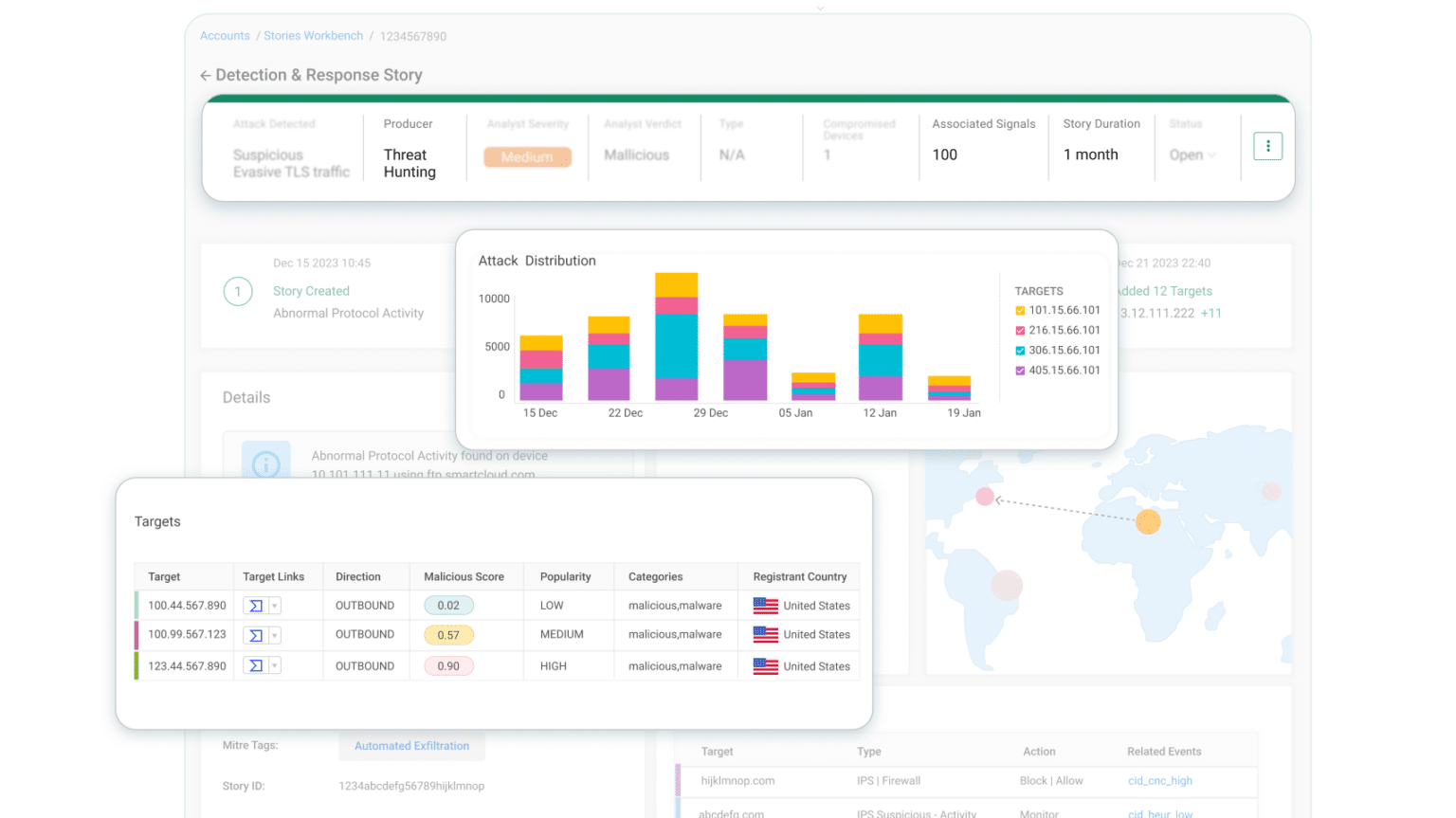Screen dimensions: 1456x818
Task: Click the target link icon for 100.44.567.890
Action: (256, 606)
